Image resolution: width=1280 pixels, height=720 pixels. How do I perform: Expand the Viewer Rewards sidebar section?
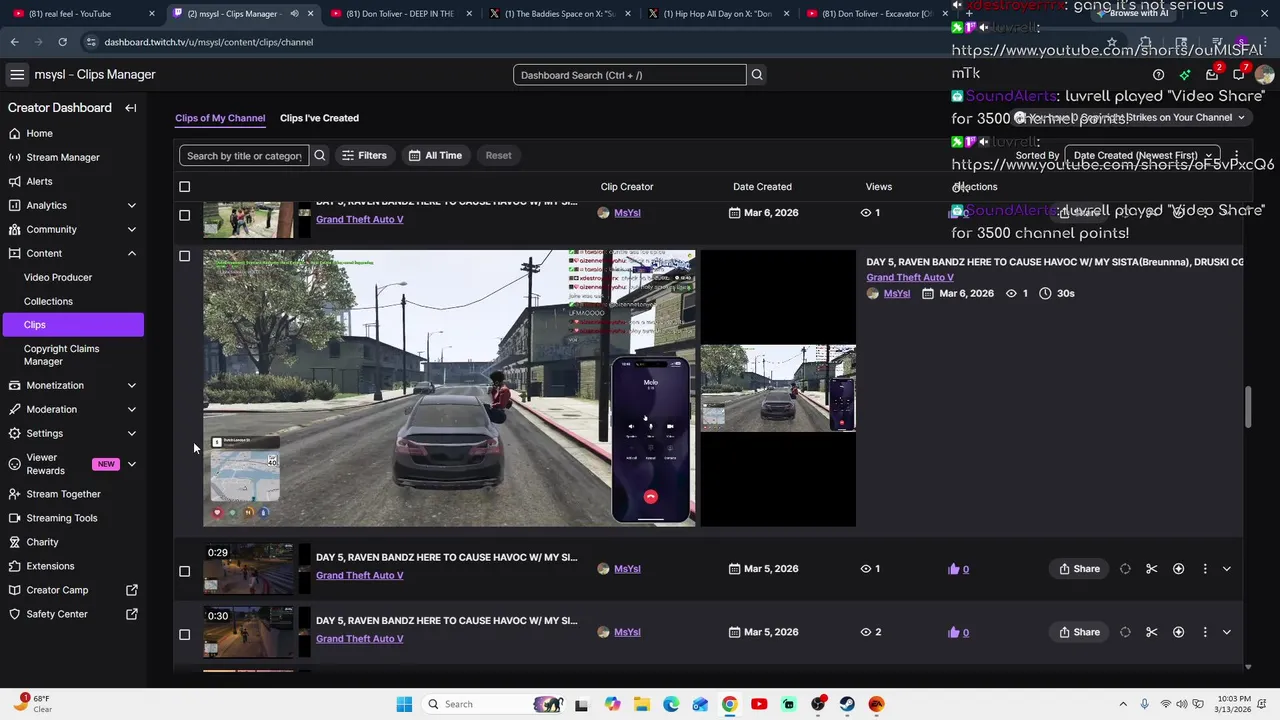(x=131, y=464)
